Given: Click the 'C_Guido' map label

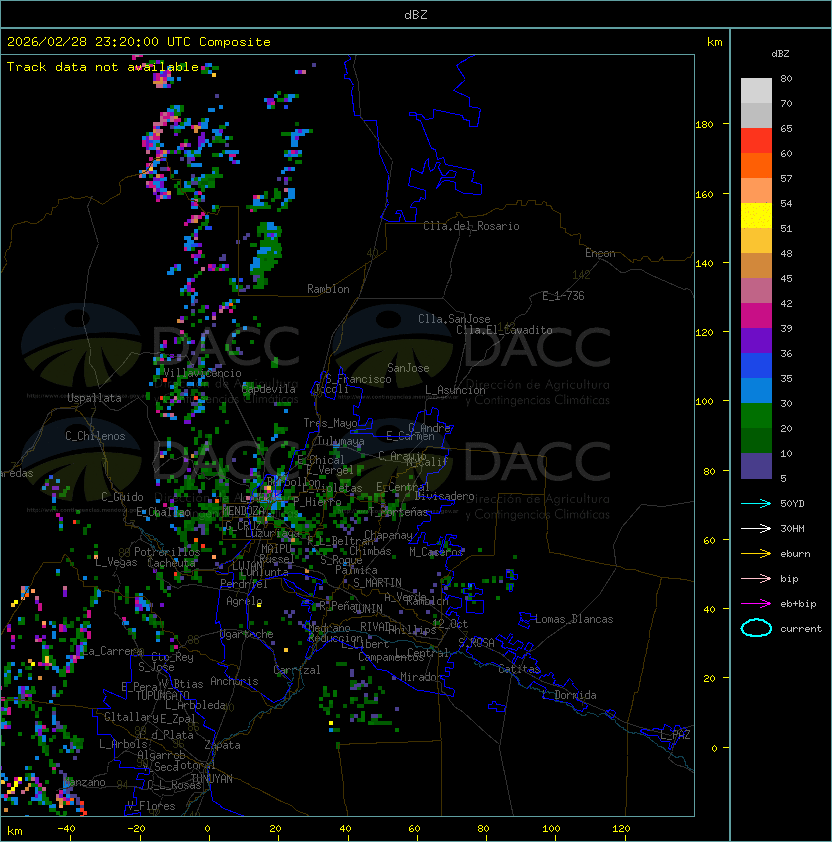Looking at the screenshot, I should (122, 497).
